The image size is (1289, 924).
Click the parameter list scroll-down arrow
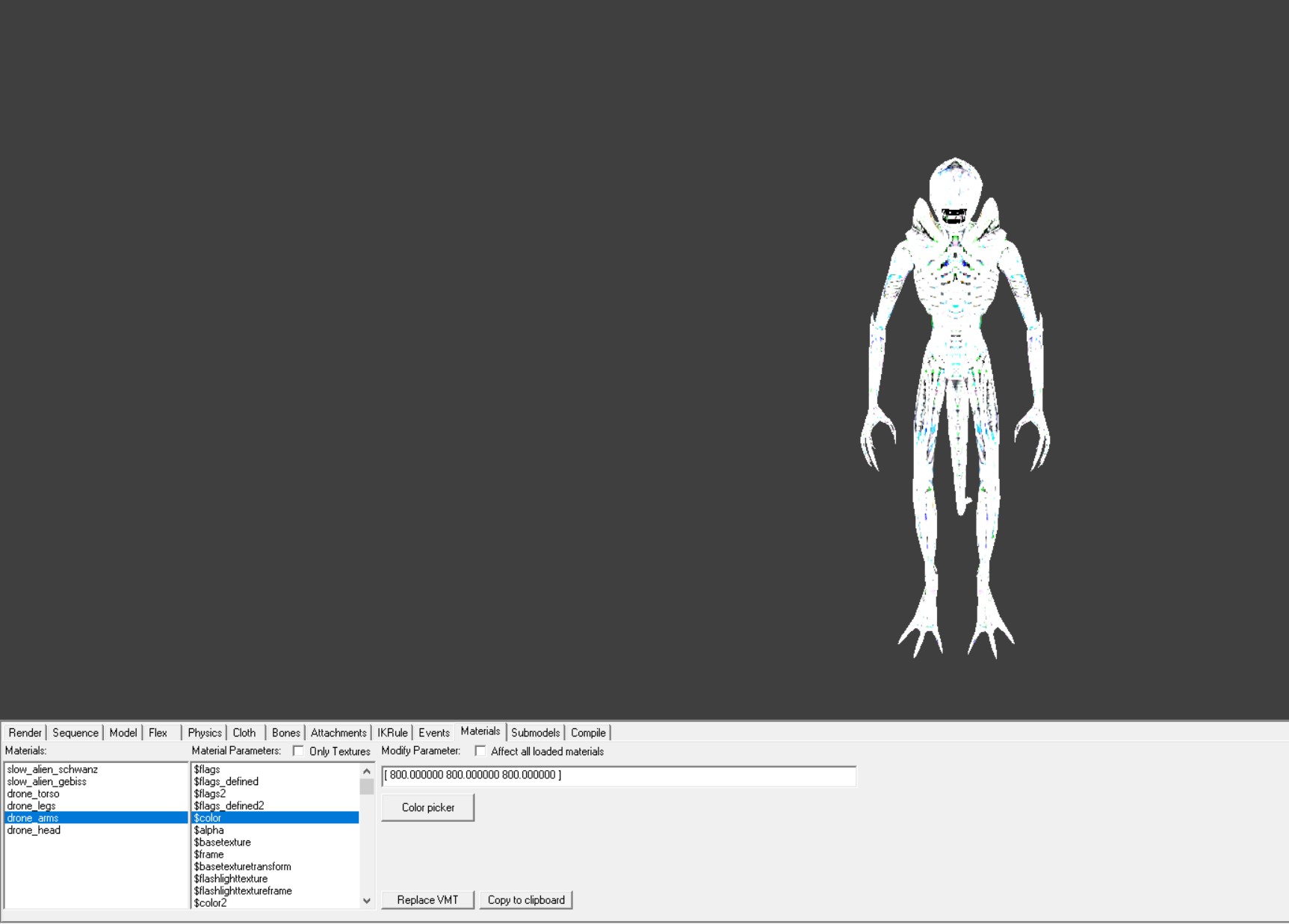click(x=366, y=901)
